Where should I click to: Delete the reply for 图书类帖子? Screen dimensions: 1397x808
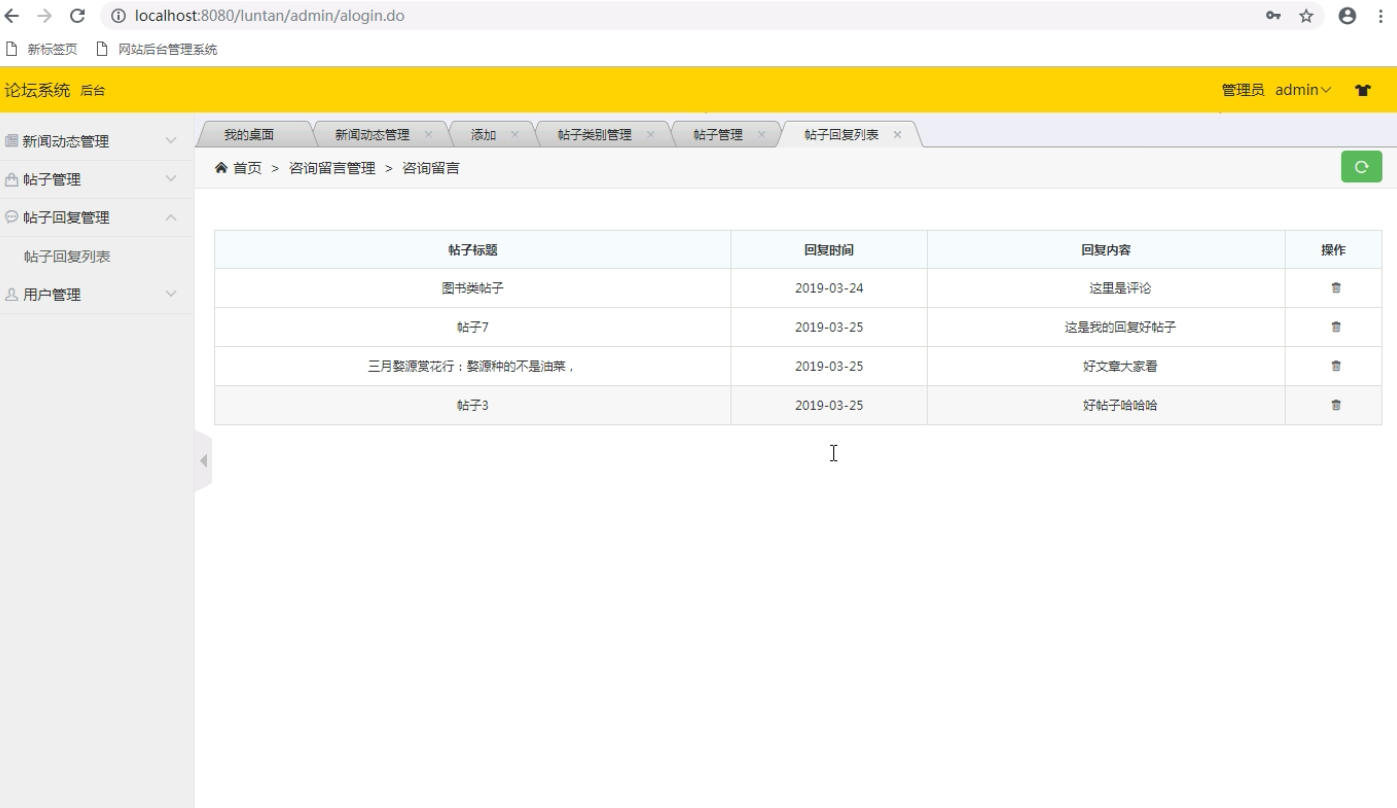point(1335,288)
